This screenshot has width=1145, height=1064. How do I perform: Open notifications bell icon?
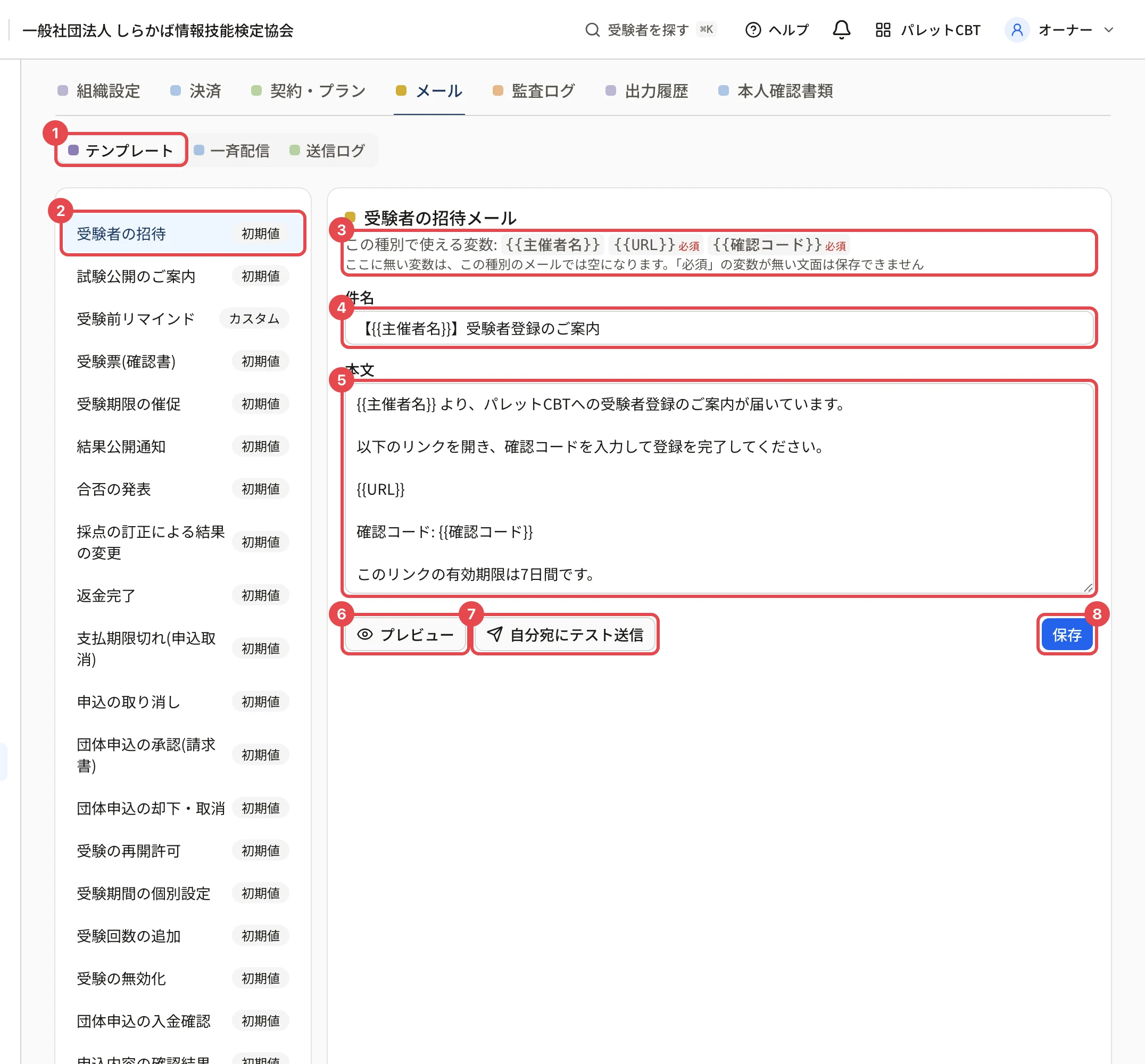point(841,29)
